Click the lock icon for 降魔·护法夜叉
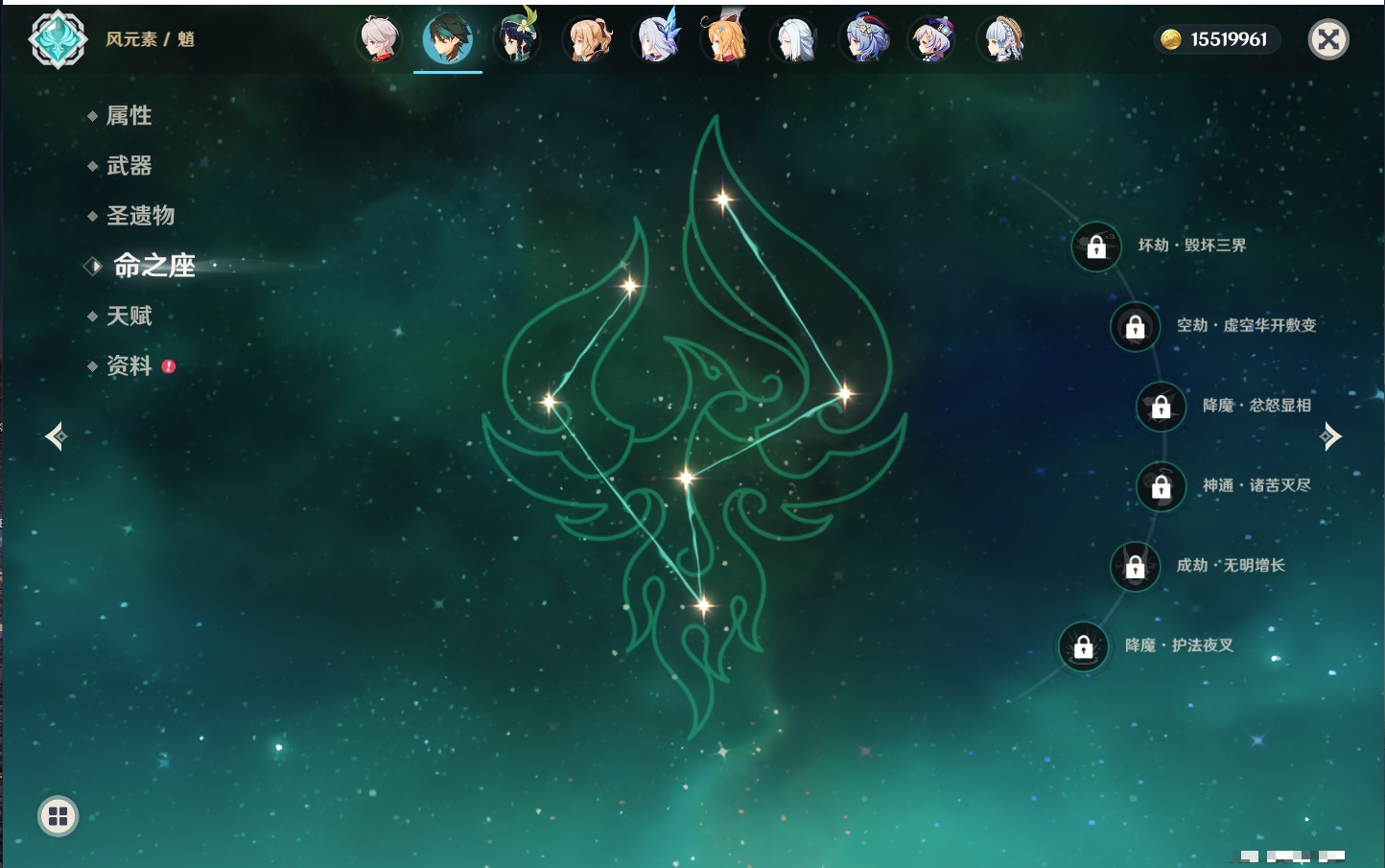The width and height of the screenshot is (1385, 868). point(1083,646)
